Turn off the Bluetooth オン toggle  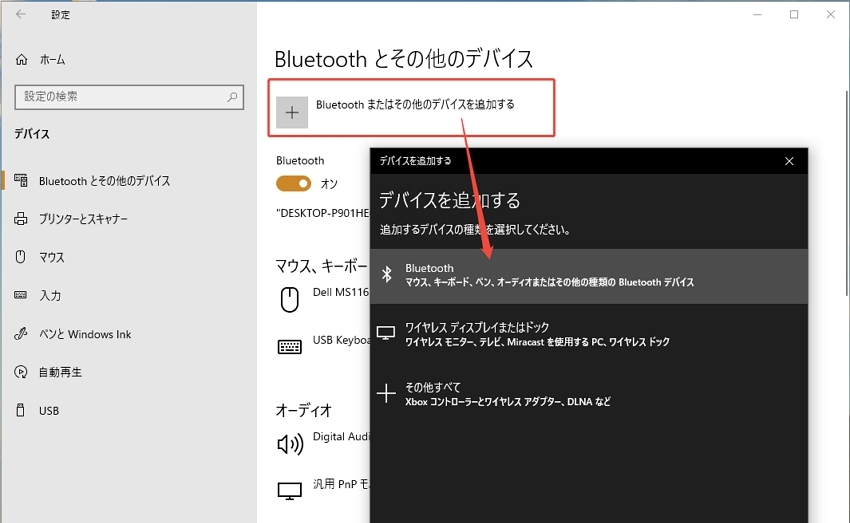click(293, 183)
